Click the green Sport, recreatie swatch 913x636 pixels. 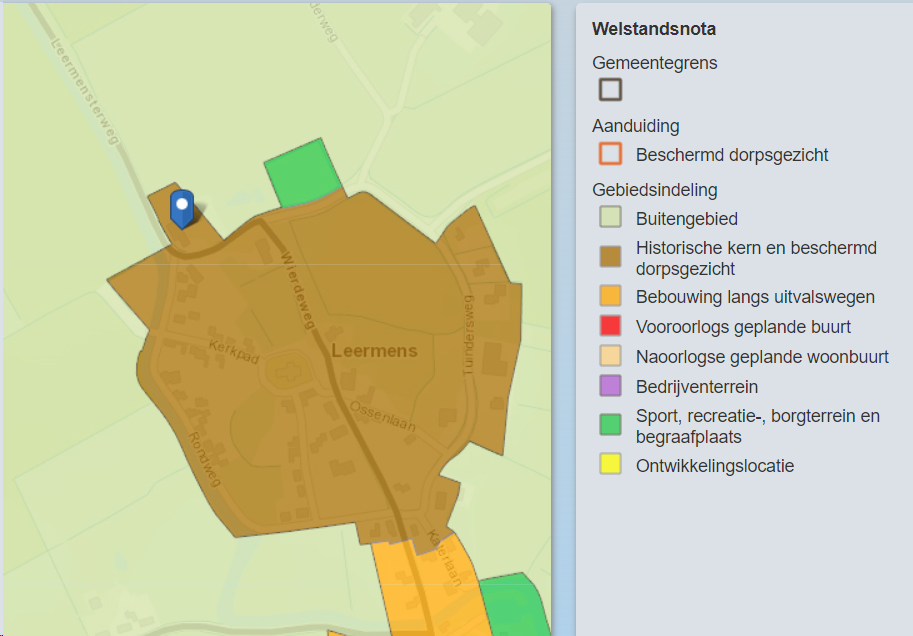coord(610,425)
